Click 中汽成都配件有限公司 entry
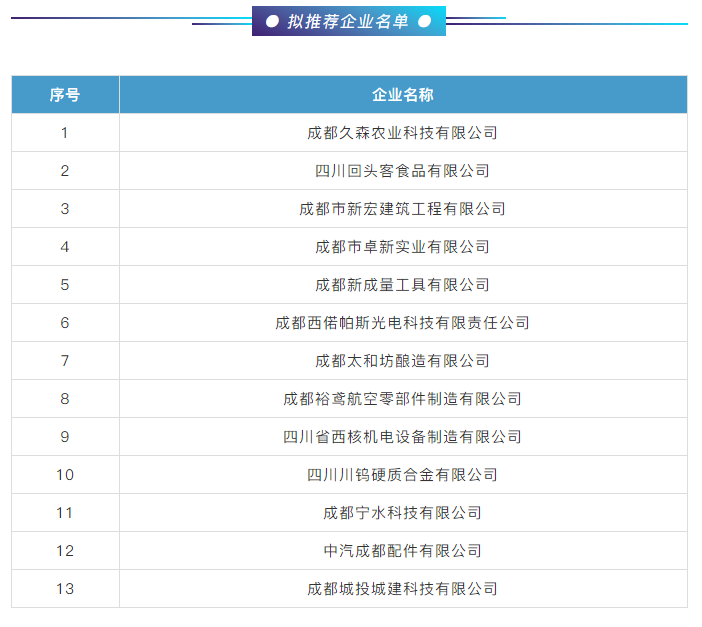Viewport: 702px width, 627px height. [402, 551]
